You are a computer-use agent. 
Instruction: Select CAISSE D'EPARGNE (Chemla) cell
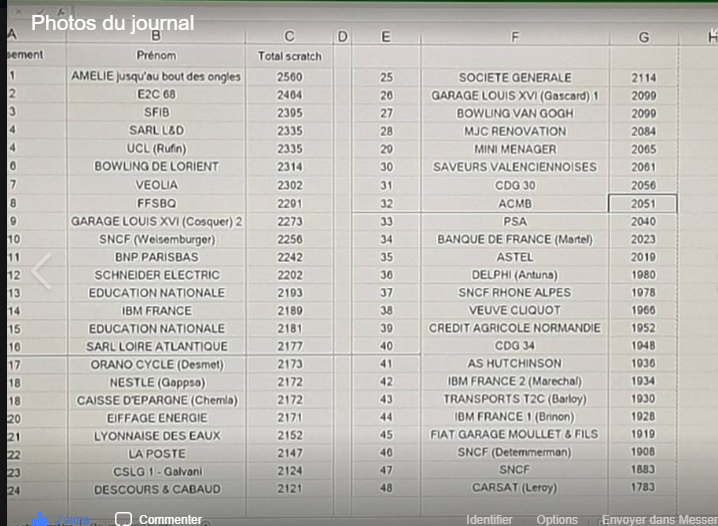click(x=156, y=400)
